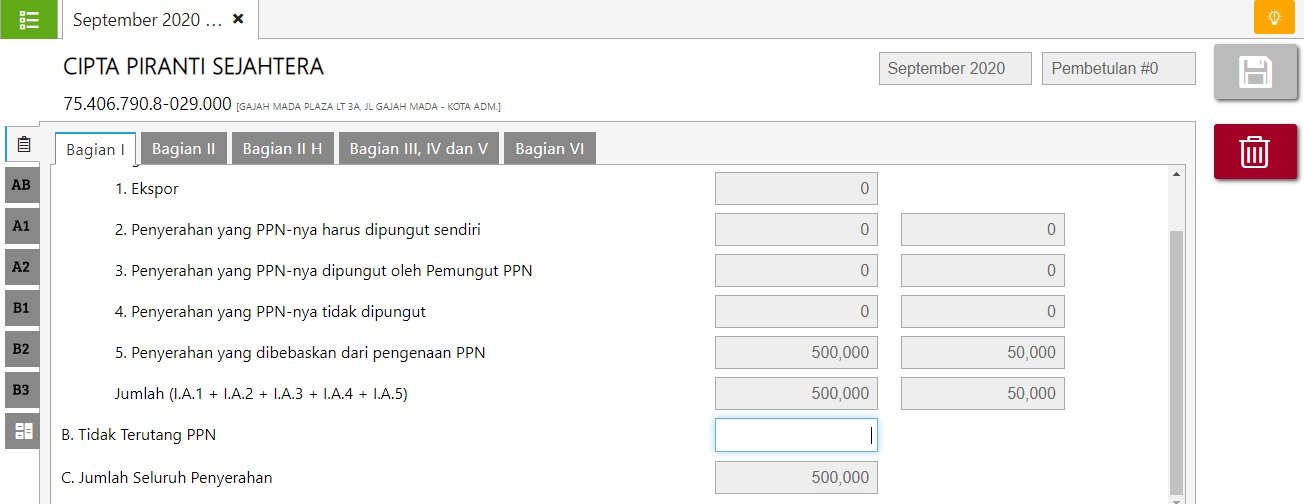The height and width of the screenshot is (504, 1304).
Task: Open the A1 attachment in sidebar
Action: point(21,226)
